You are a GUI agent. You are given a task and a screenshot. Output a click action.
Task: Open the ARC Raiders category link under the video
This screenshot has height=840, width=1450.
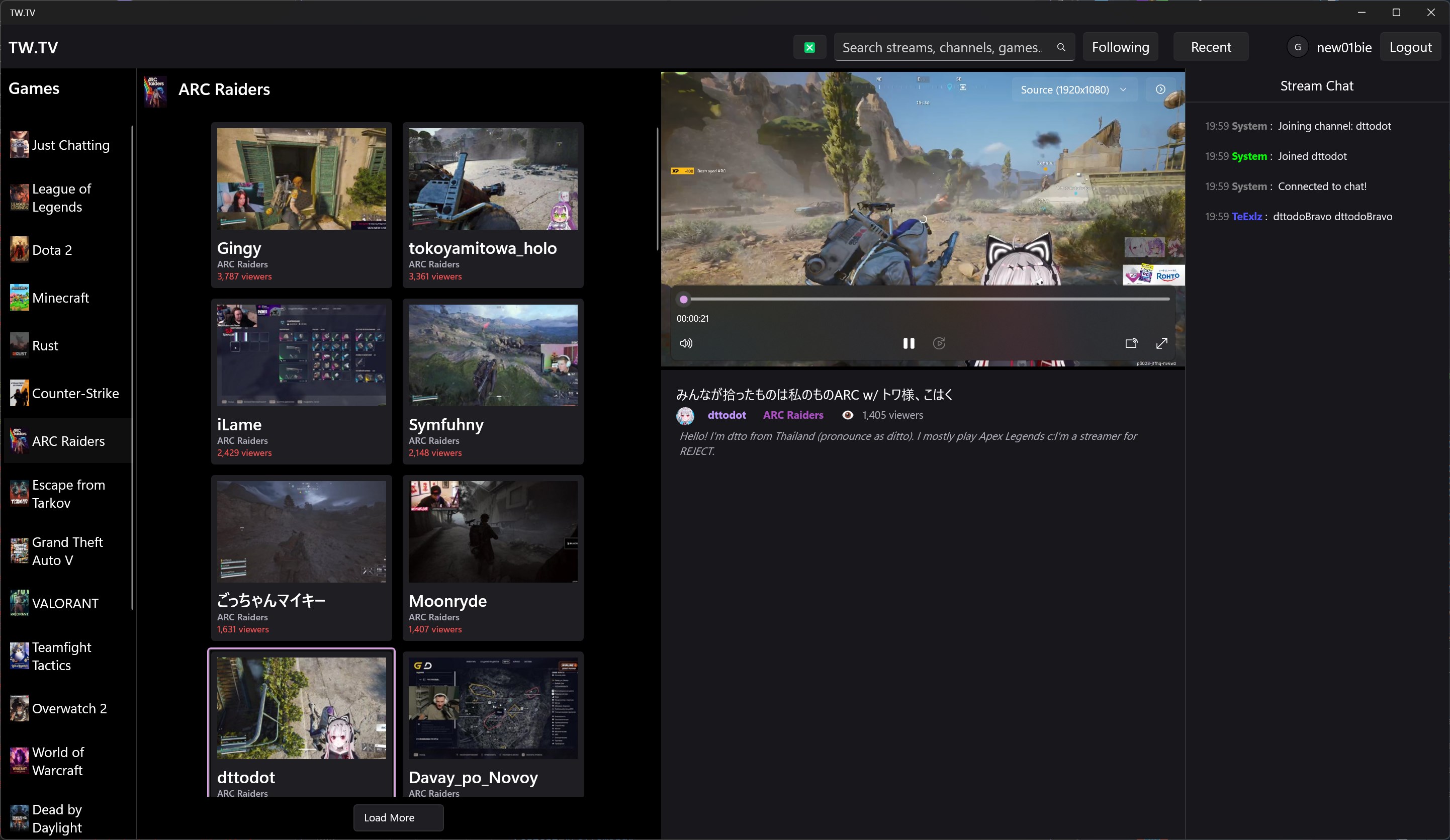[793, 415]
